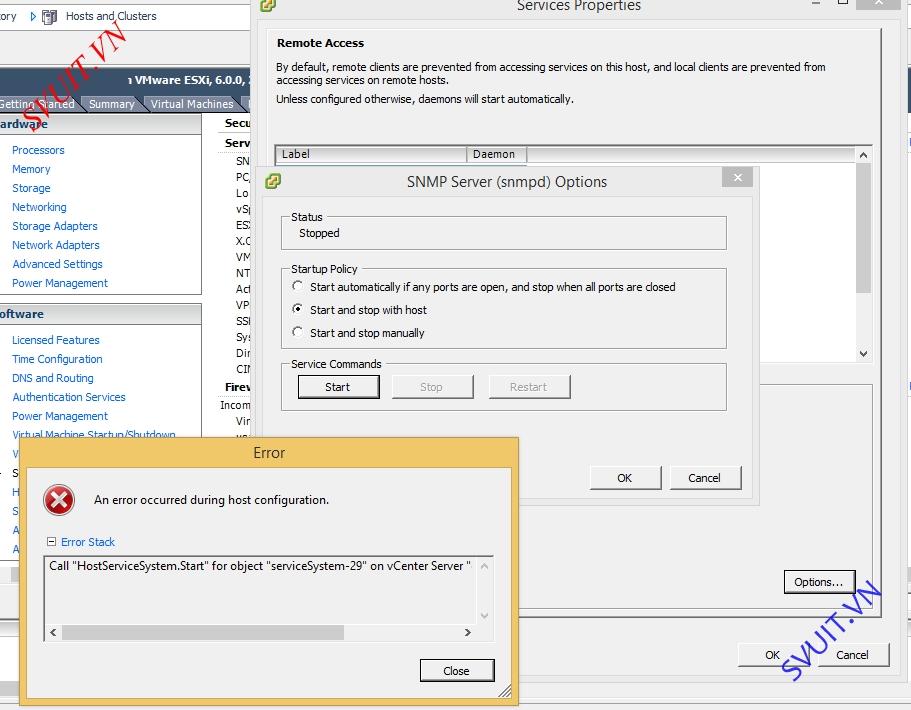Click the Hosts and Clusters breadcrumb label
Image resolution: width=911 pixels, height=710 pixels.
click(111, 16)
